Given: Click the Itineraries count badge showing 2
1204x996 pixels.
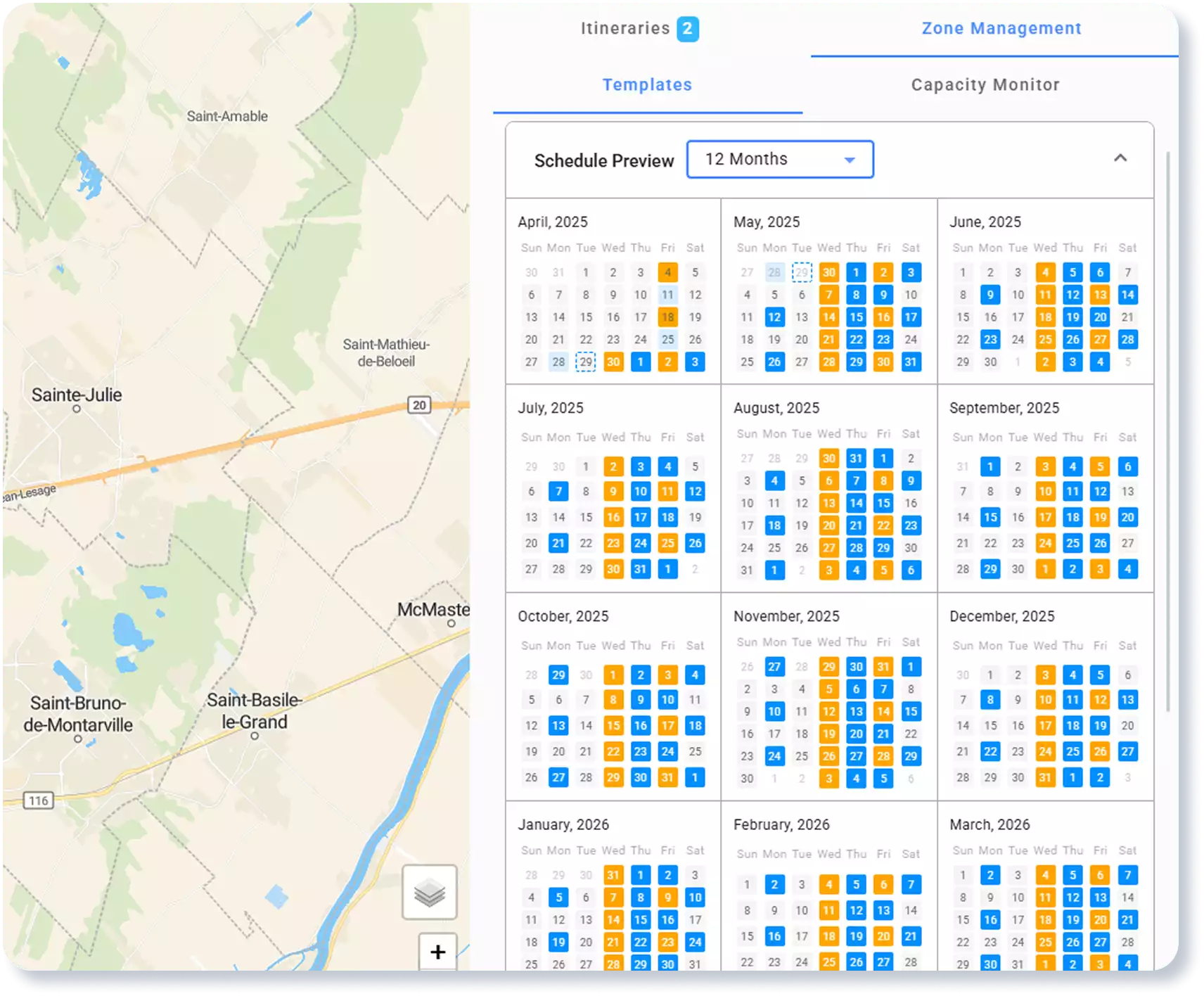Looking at the screenshot, I should coord(690,28).
